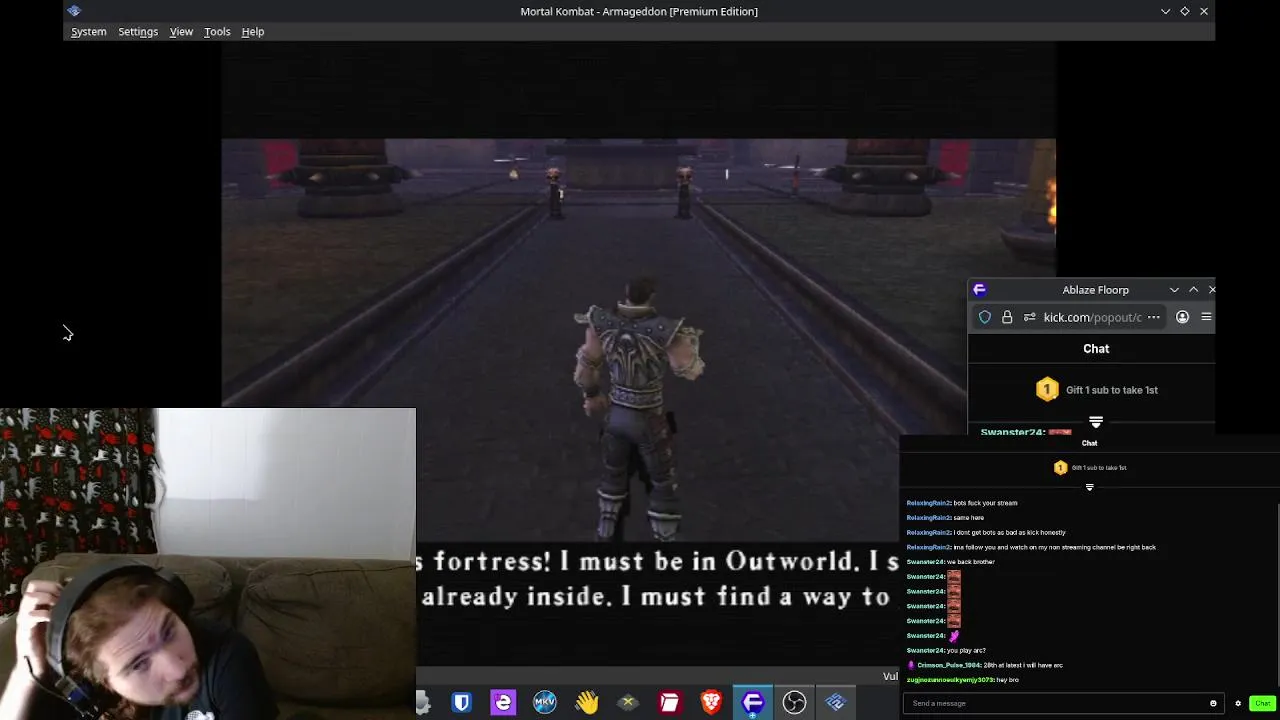Click 'Gift 1 sub to take 1st' in Floorp
This screenshot has width=1280, height=720.
coord(1112,390)
